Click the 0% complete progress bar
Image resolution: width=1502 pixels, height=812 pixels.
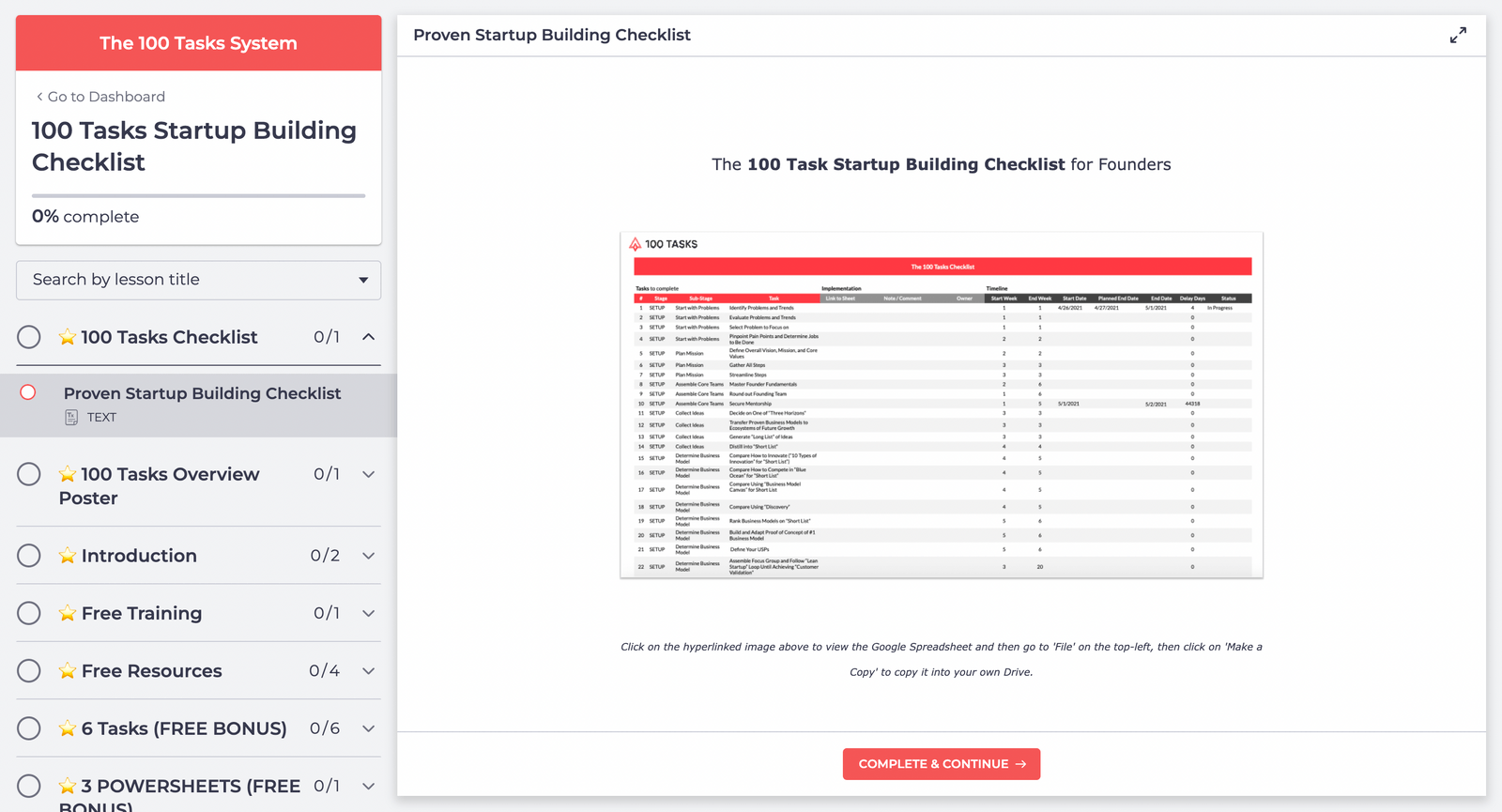click(x=198, y=195)
